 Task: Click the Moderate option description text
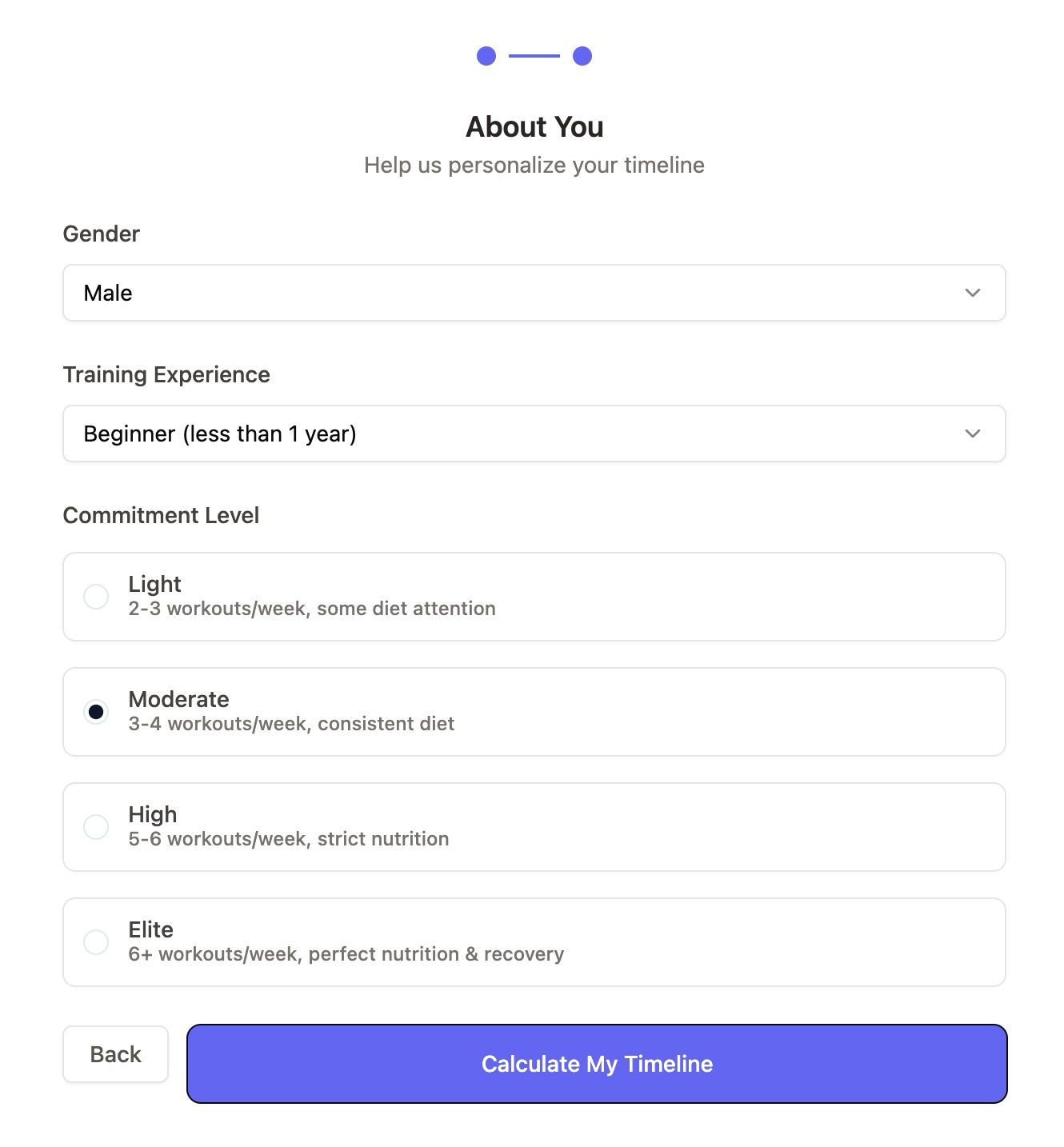coord(291,724)
